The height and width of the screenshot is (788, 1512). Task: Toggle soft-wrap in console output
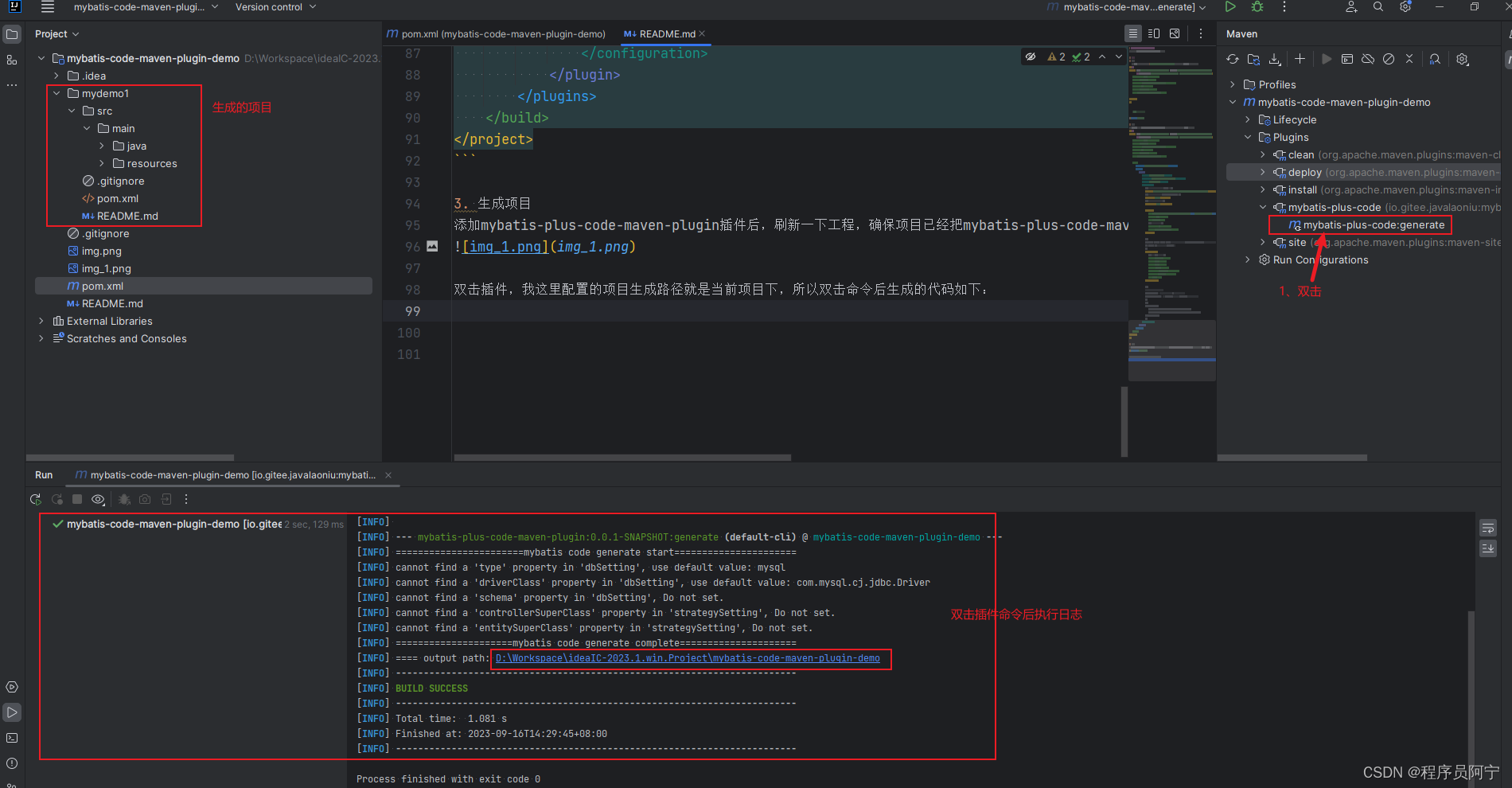pos(1488,528)
